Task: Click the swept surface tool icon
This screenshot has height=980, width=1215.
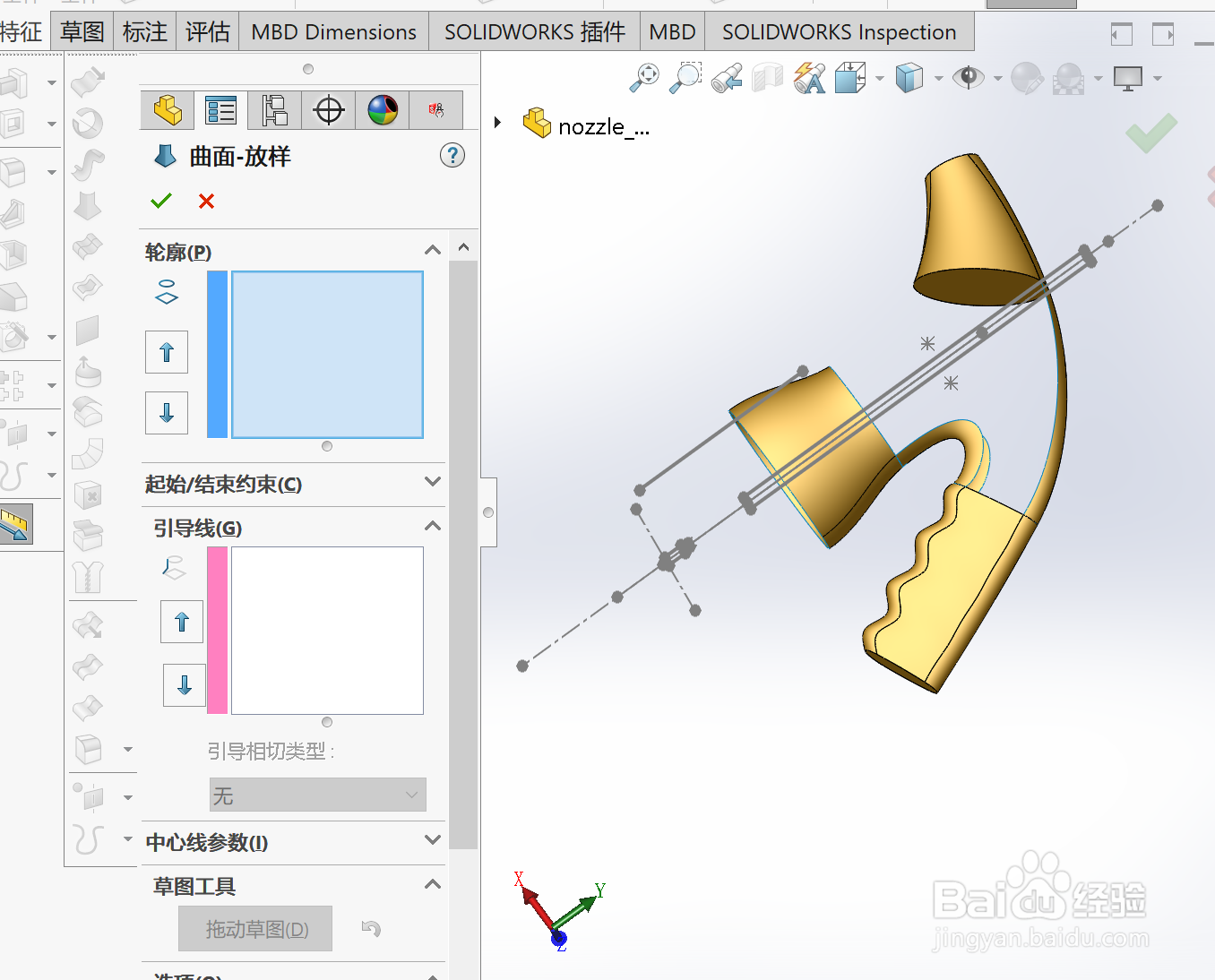Action: click(x=88, y=165)
